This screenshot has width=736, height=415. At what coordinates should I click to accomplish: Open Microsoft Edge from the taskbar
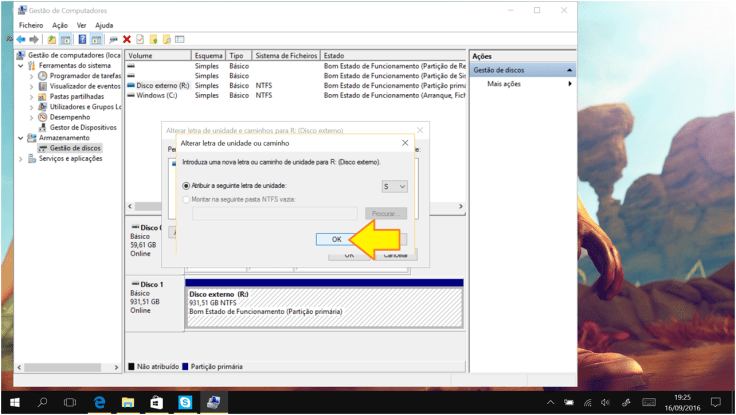[100, 402]
